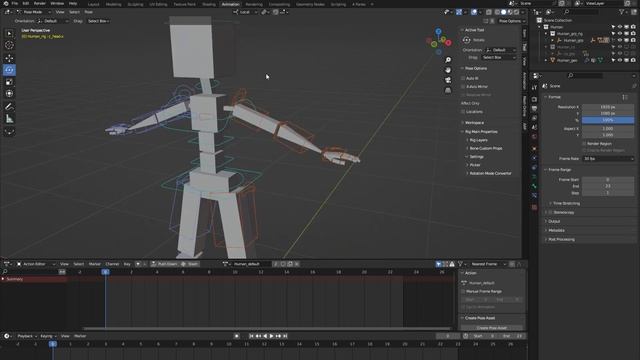Select the Rotate tool in left toolbar
Screen dimensions: 640x360
coord(9,70)
